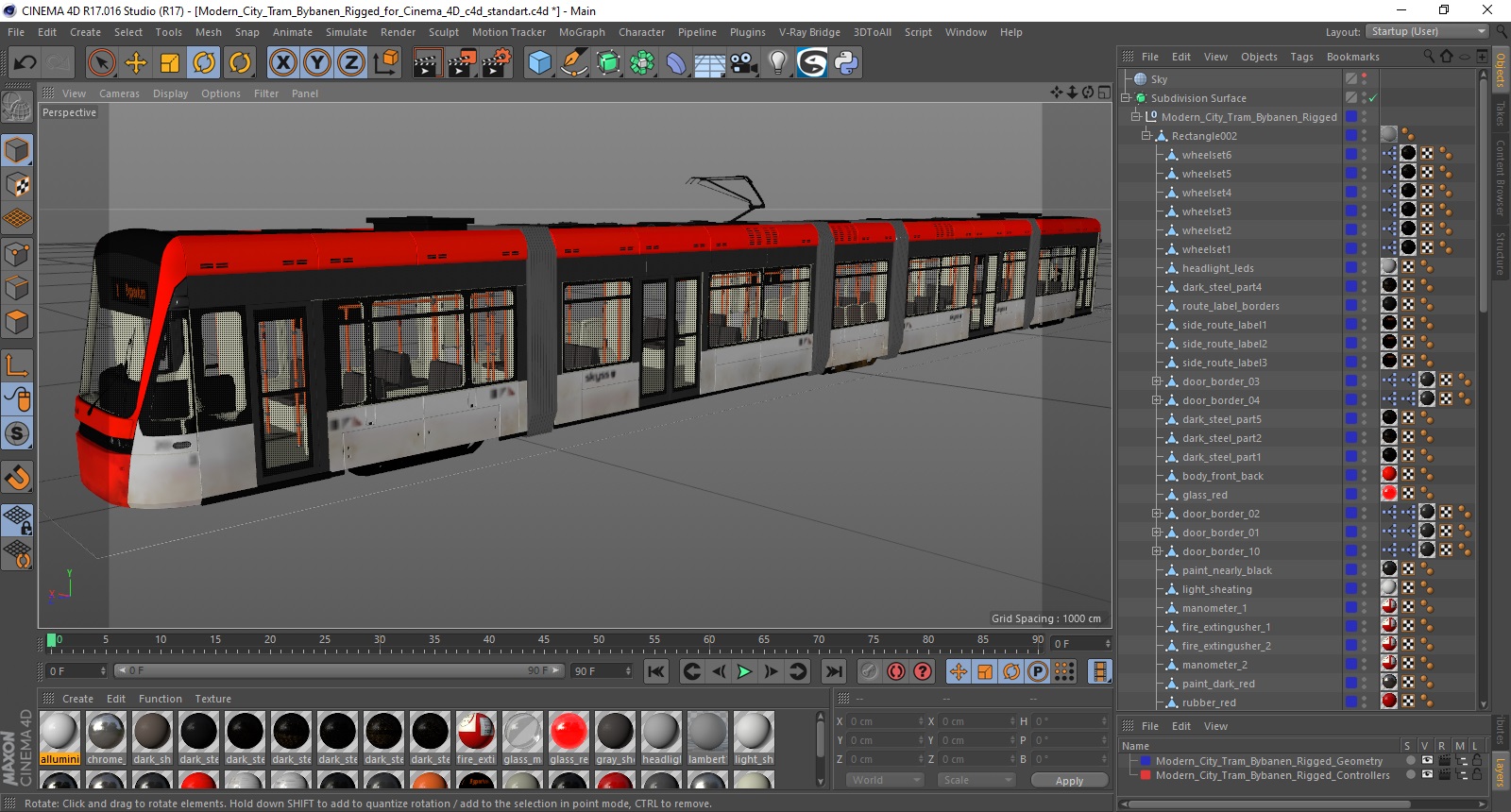Select the fire_exti material swatch
The image size is (1511, 812).
[x=476, y=738]
